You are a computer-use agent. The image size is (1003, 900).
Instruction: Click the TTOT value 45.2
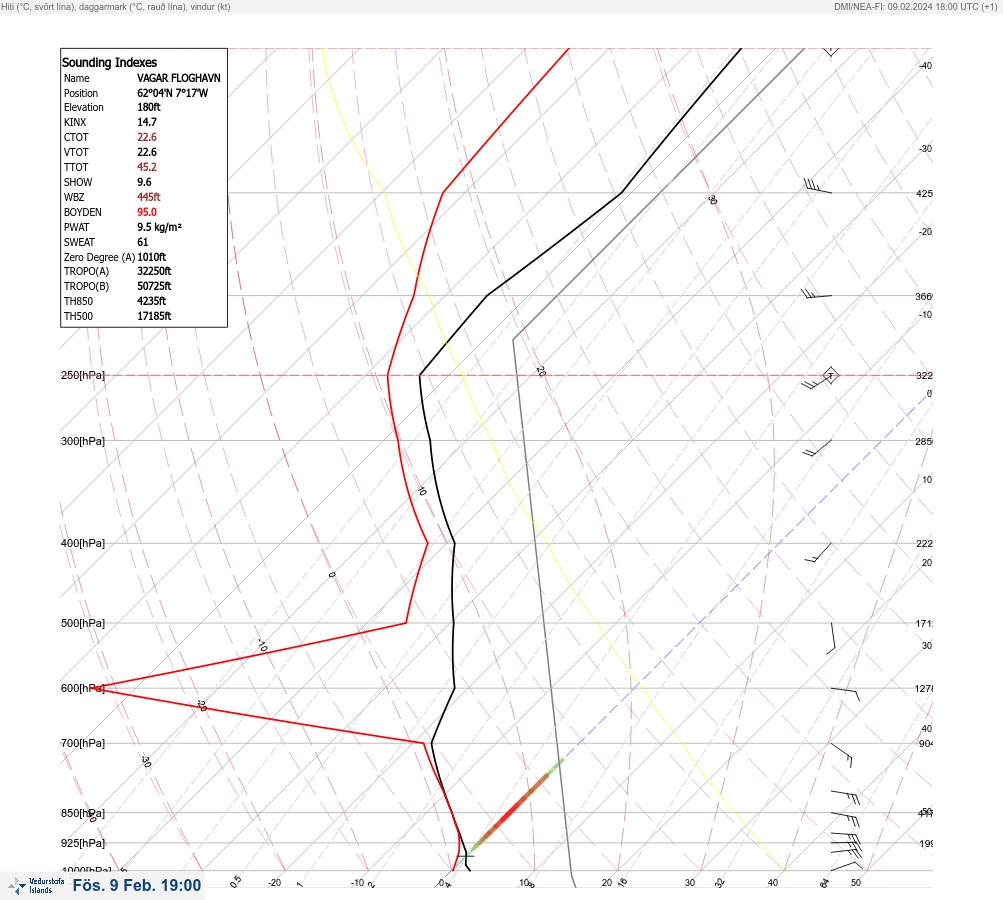pos(146,167)
